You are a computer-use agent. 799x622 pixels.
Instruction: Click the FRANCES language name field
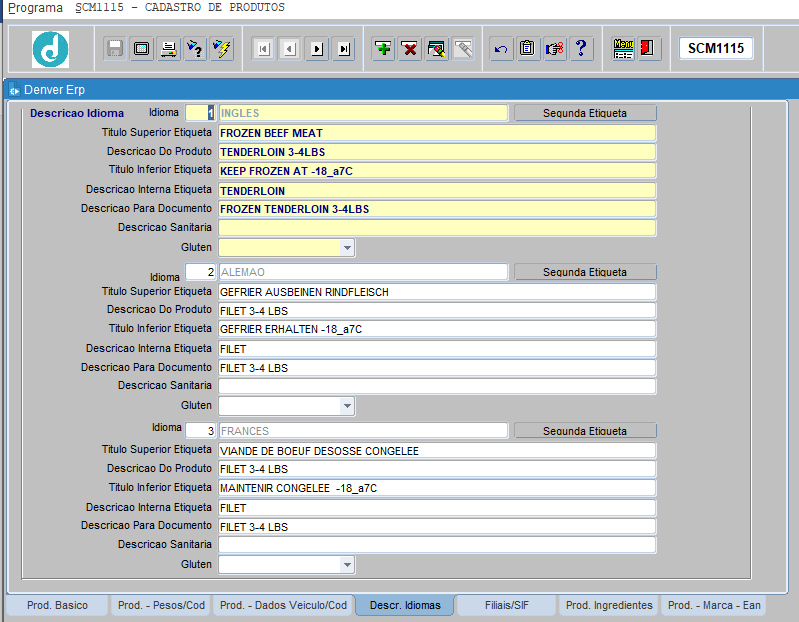363,431
